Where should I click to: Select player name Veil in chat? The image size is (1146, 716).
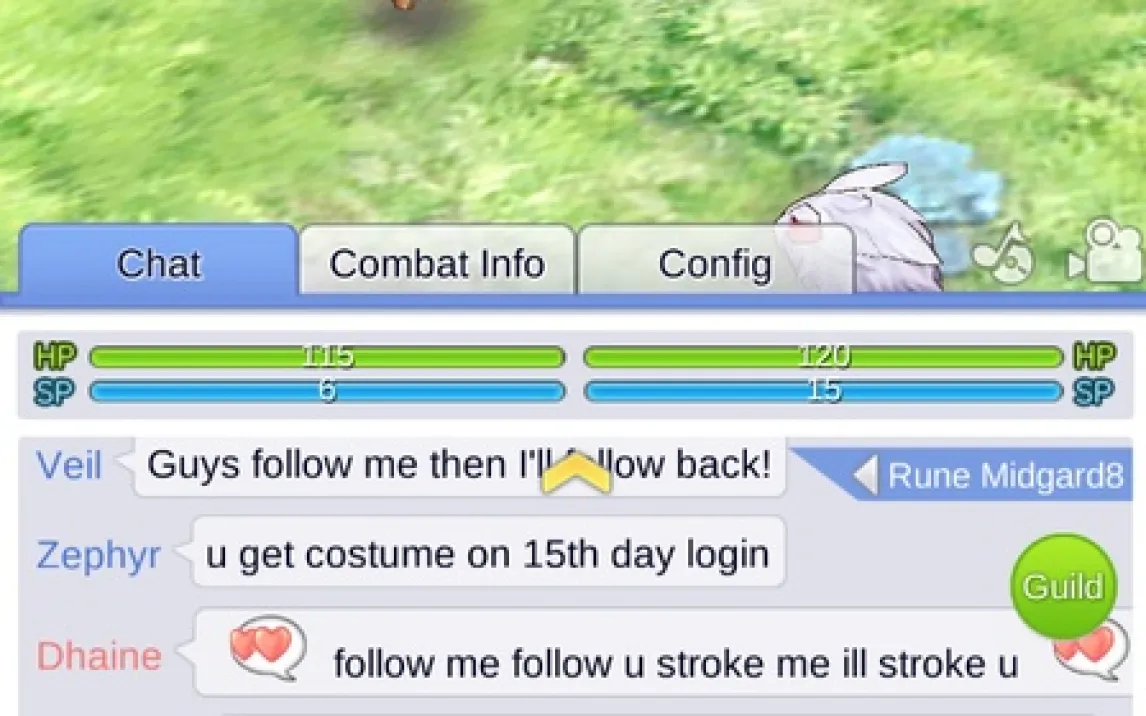point(69,465)
